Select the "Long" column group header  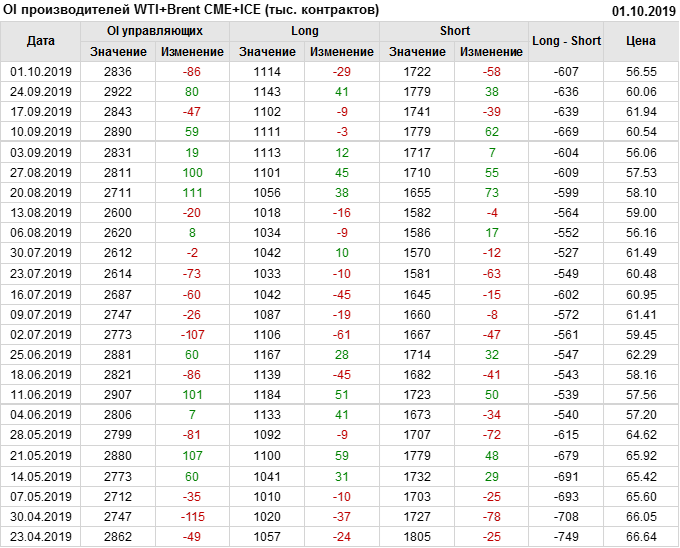pyautogui.click(x=305, y=31)
